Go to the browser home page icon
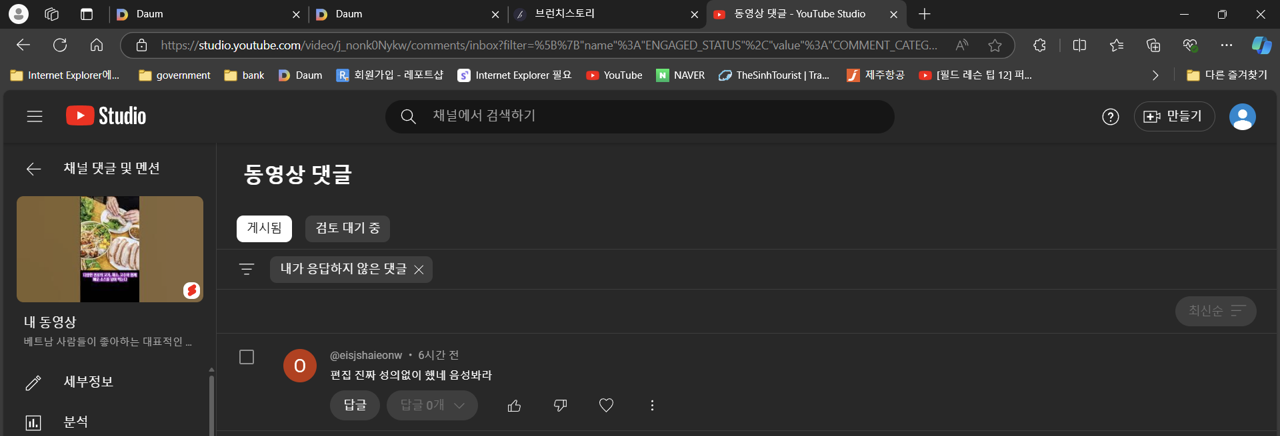Viewport: 1280px width, 436px height. (x=96, y=45)
